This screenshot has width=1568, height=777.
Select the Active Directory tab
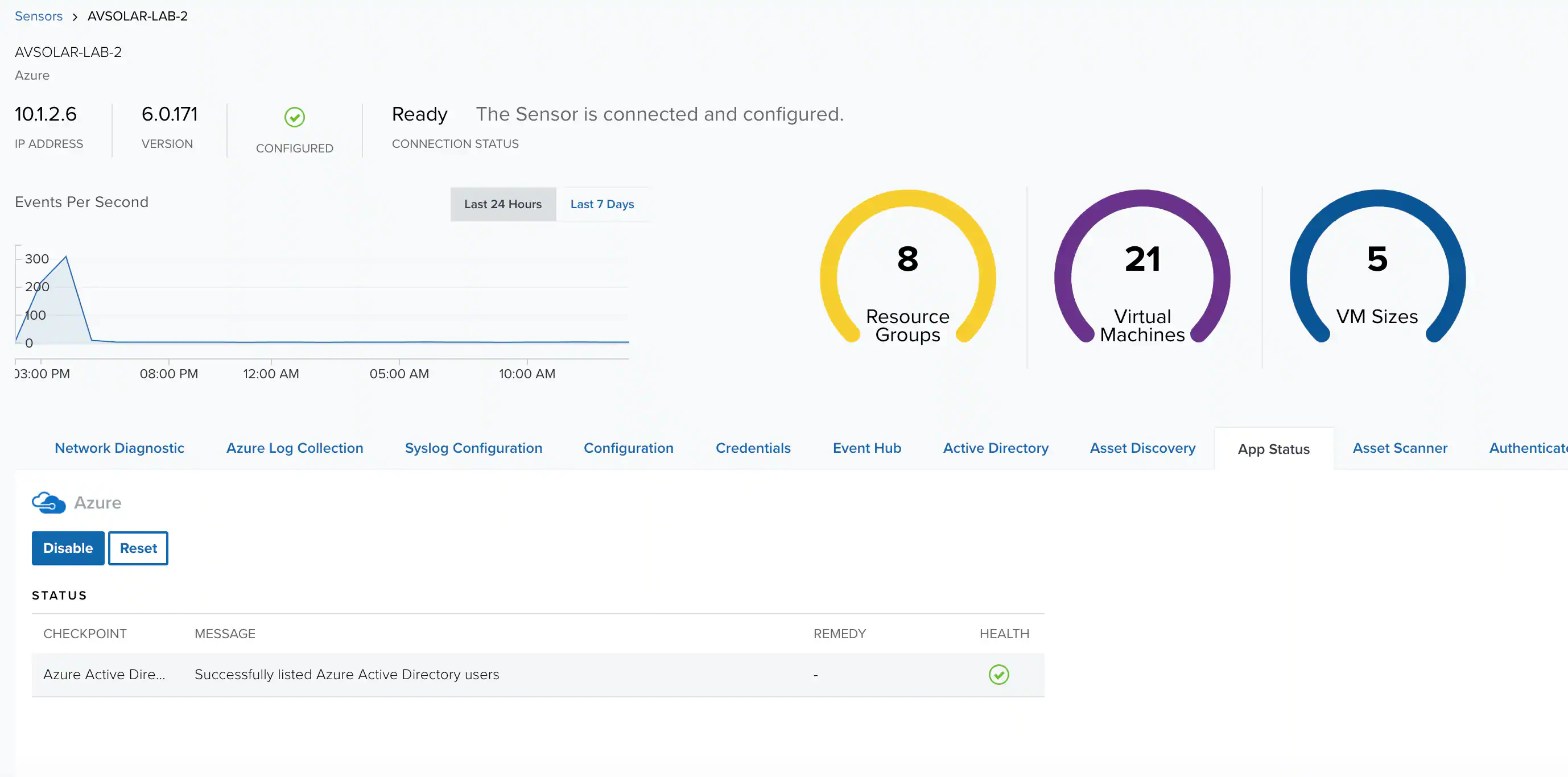pos(995,448)
